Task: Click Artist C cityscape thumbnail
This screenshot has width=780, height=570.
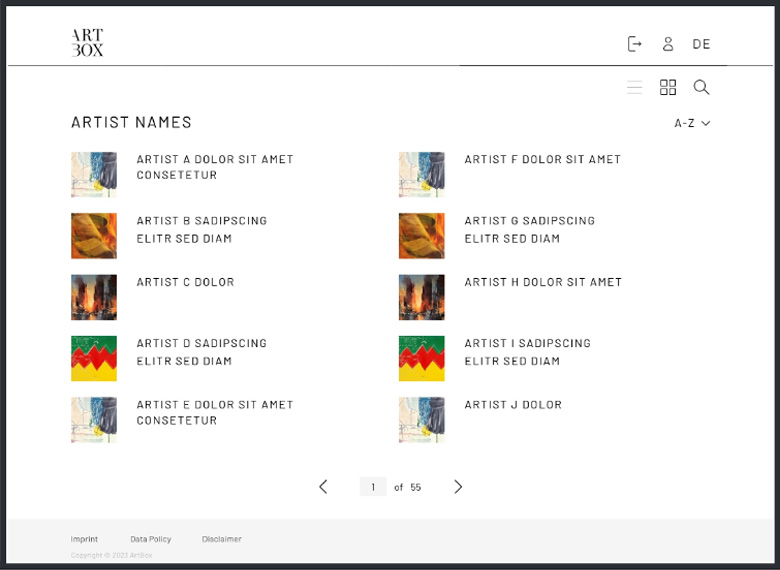Action: (94, 297)
